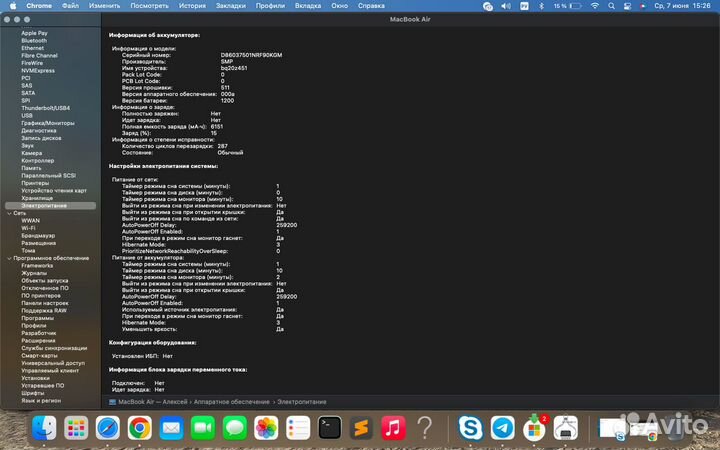Image resolution: width=720 pixels, height=450 pixels.
Task: Select Wi-Fi under Сеть in sidebar
Action: 28,228
